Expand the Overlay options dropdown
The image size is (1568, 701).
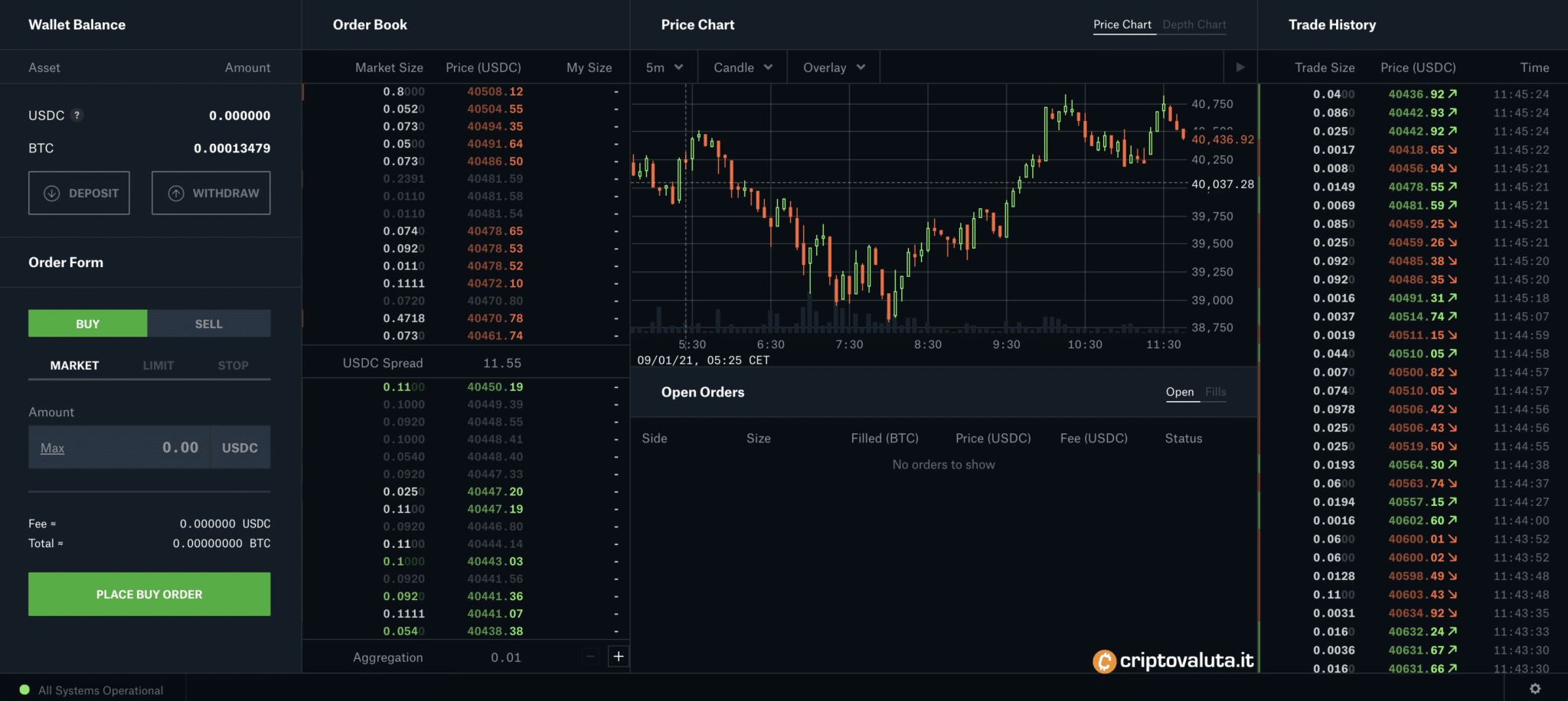[832, 67]
